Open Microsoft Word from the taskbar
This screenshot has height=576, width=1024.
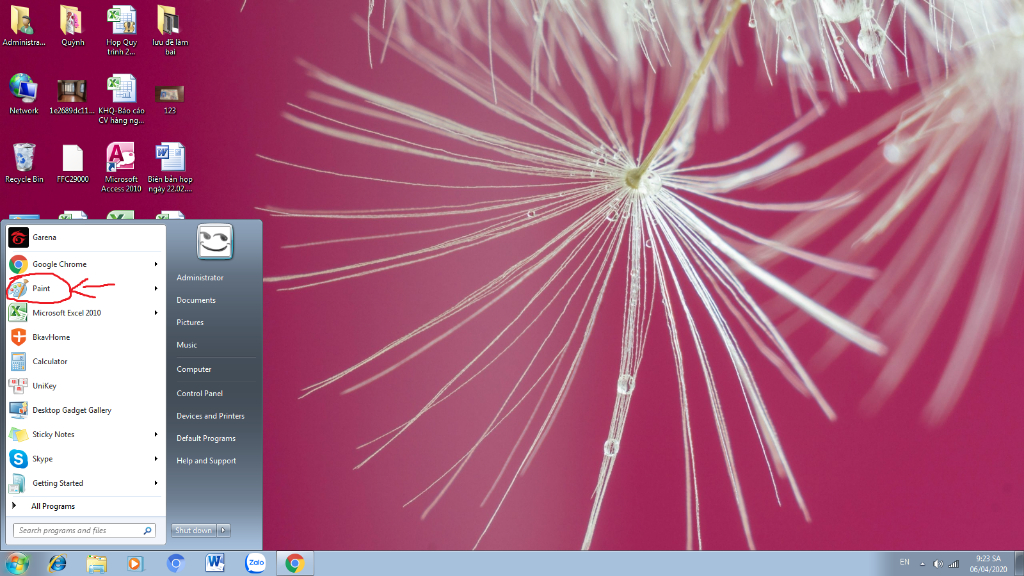215,563
